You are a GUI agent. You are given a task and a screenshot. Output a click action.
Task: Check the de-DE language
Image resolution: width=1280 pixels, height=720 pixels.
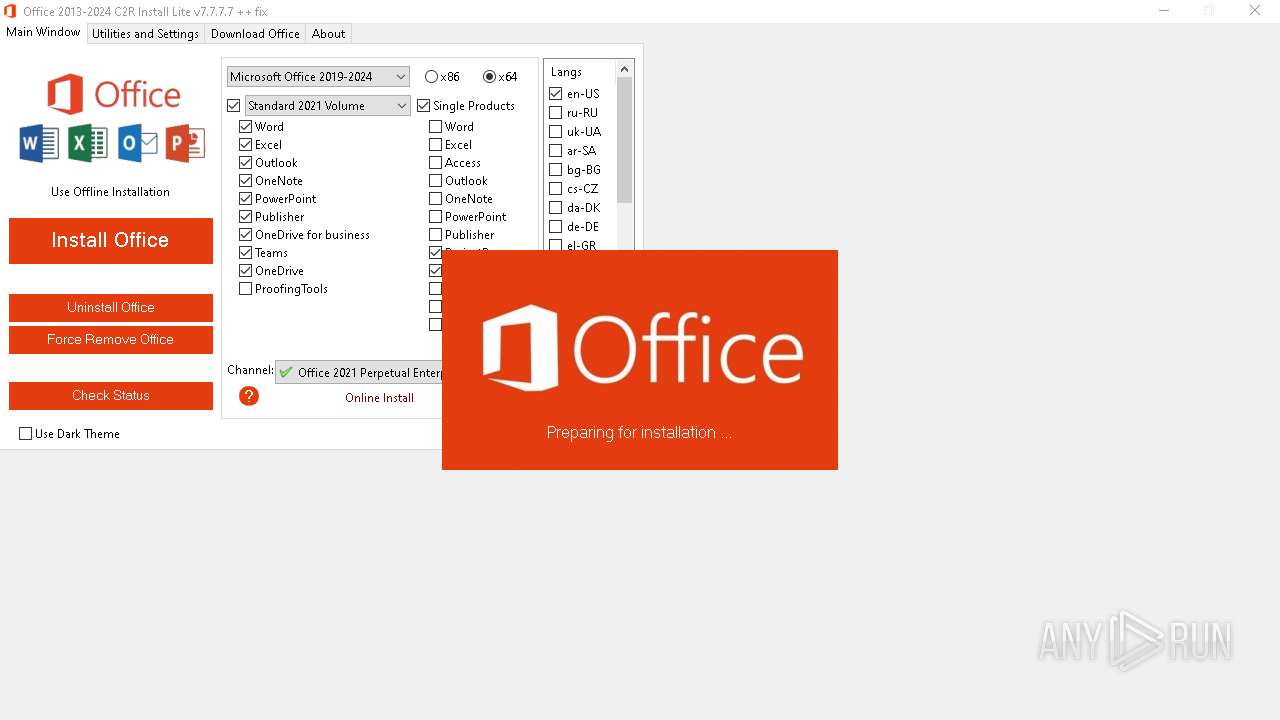pyautogui.click(x=556, y=227)
